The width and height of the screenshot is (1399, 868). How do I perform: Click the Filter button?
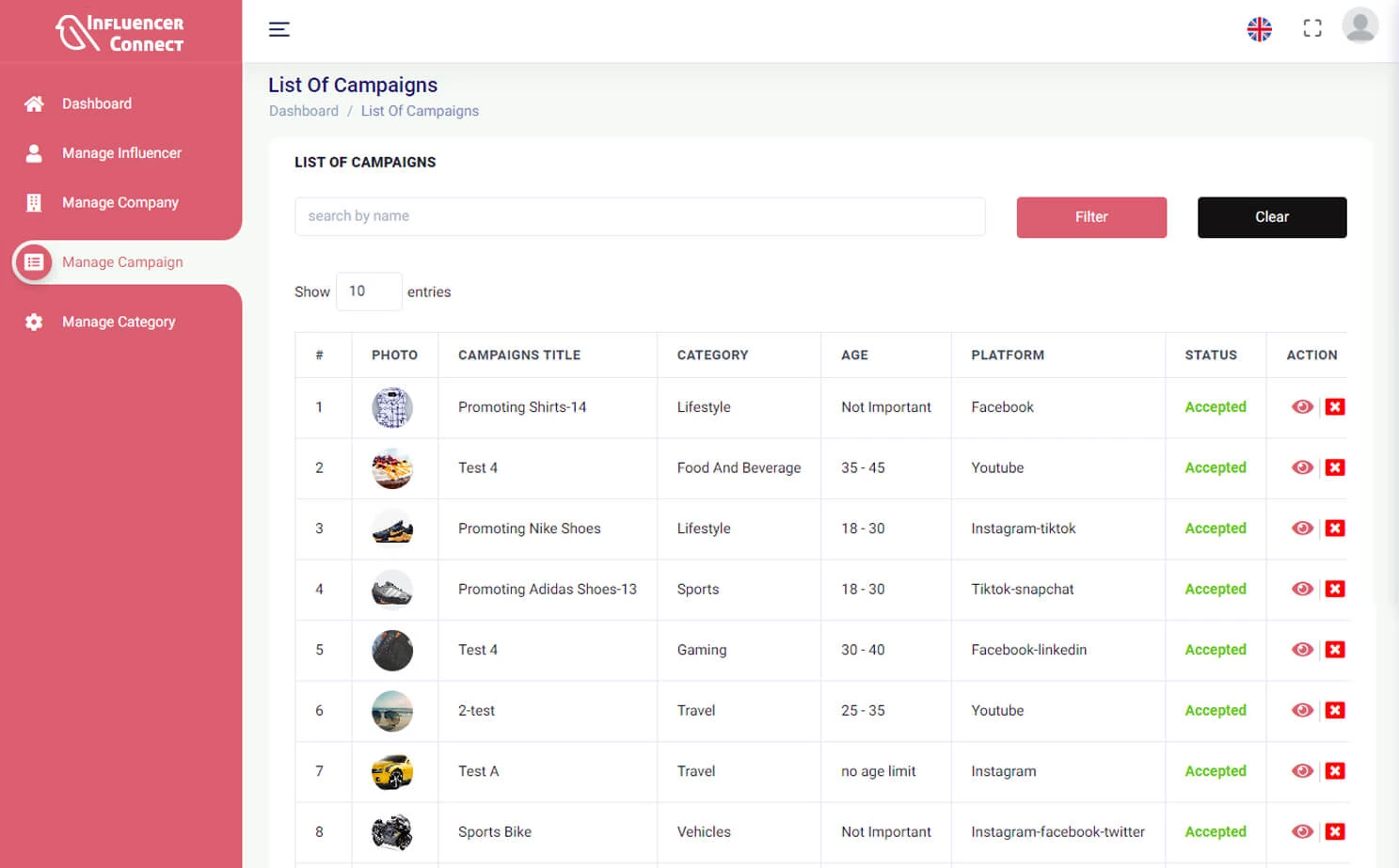(1091, 217)
